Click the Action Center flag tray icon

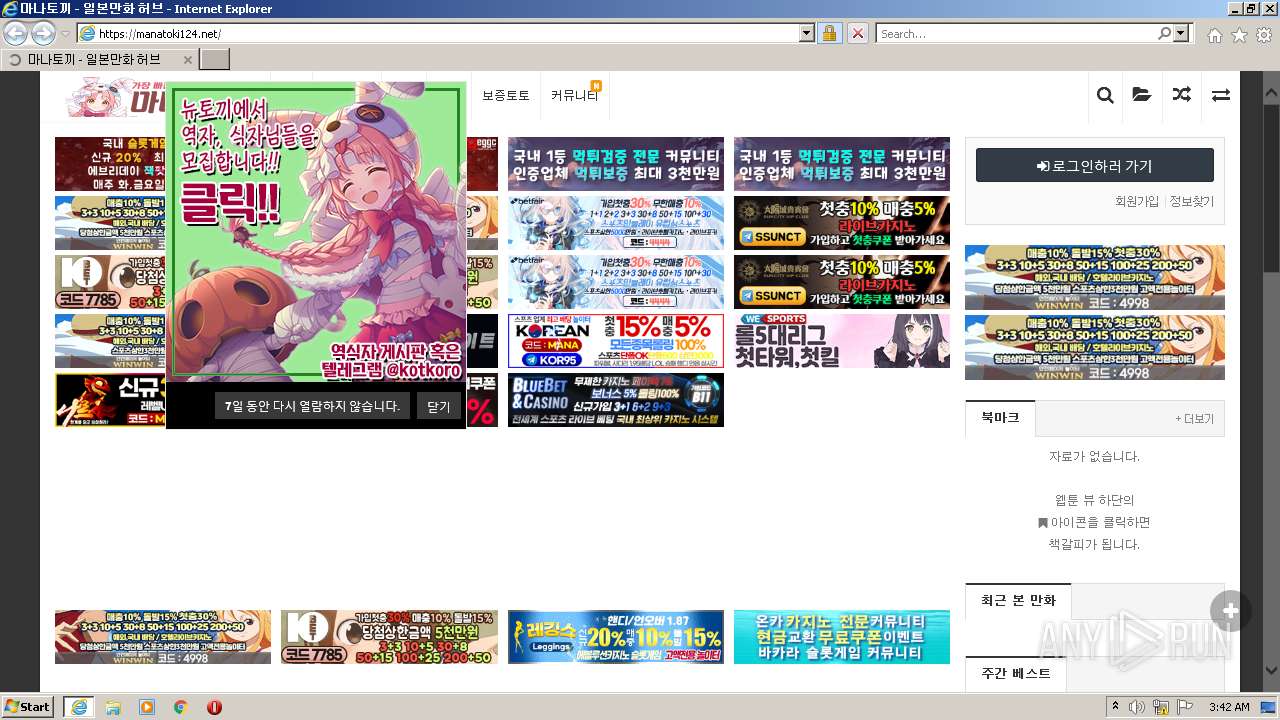click(x=1185, y=707)
